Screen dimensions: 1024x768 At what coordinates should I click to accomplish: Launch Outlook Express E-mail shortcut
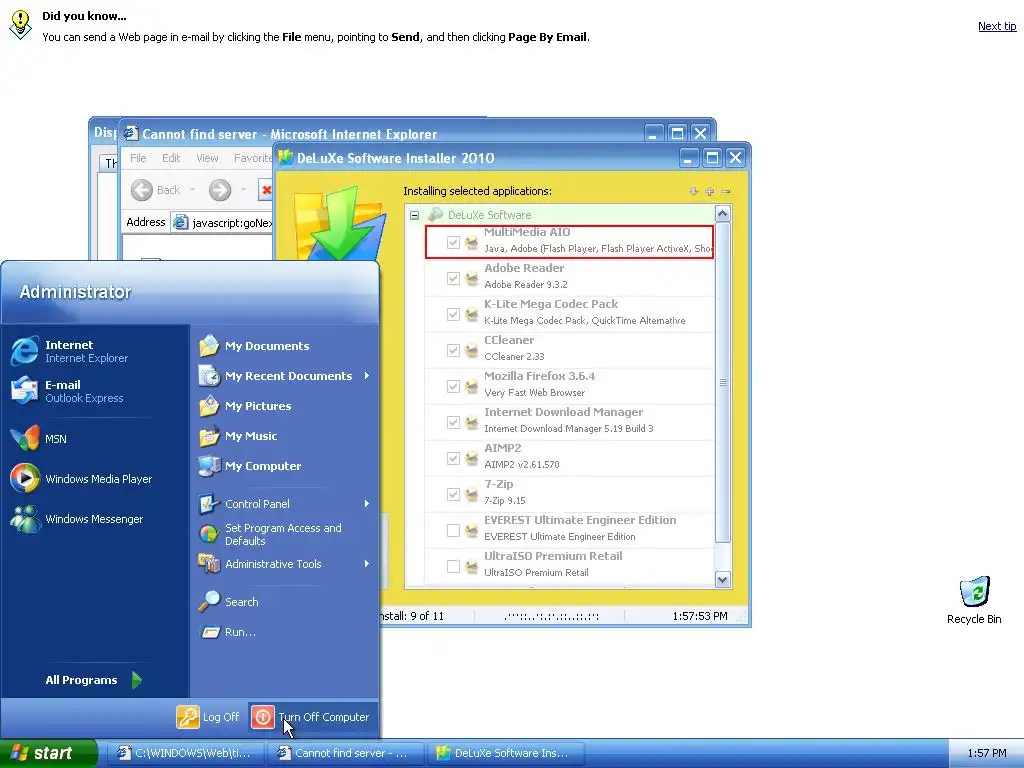click(x=66, y=391)
